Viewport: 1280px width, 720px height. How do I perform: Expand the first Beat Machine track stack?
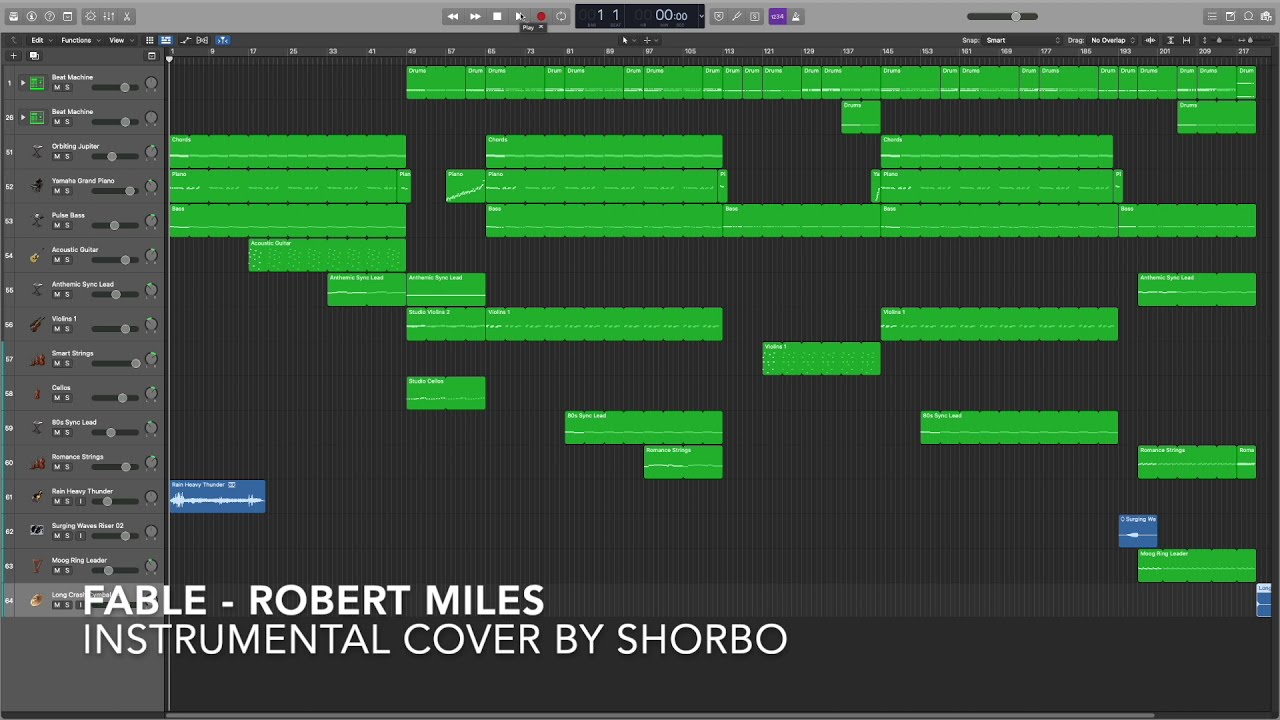(x=23, y=83)
